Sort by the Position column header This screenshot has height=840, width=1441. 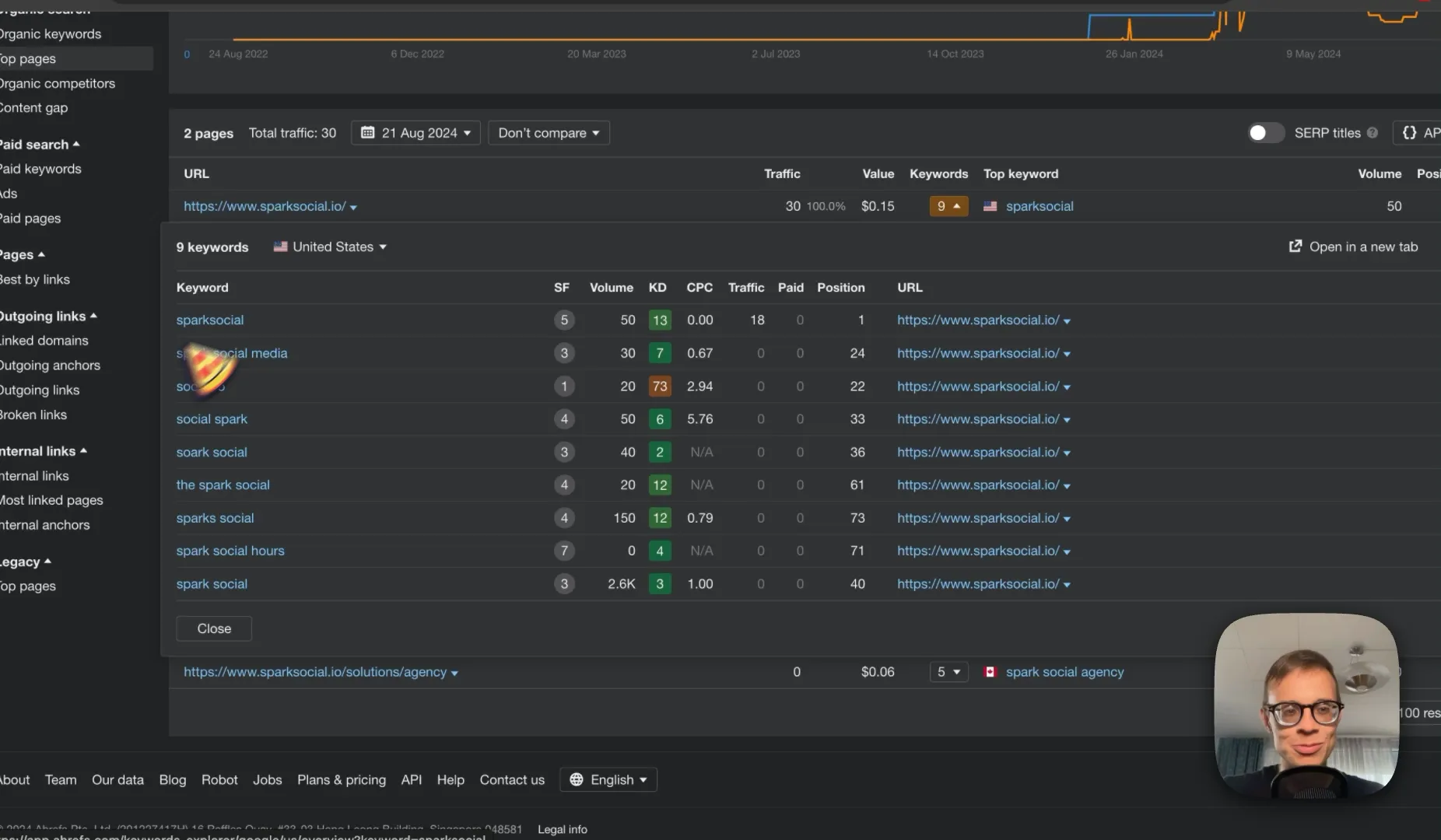(840, 288)
